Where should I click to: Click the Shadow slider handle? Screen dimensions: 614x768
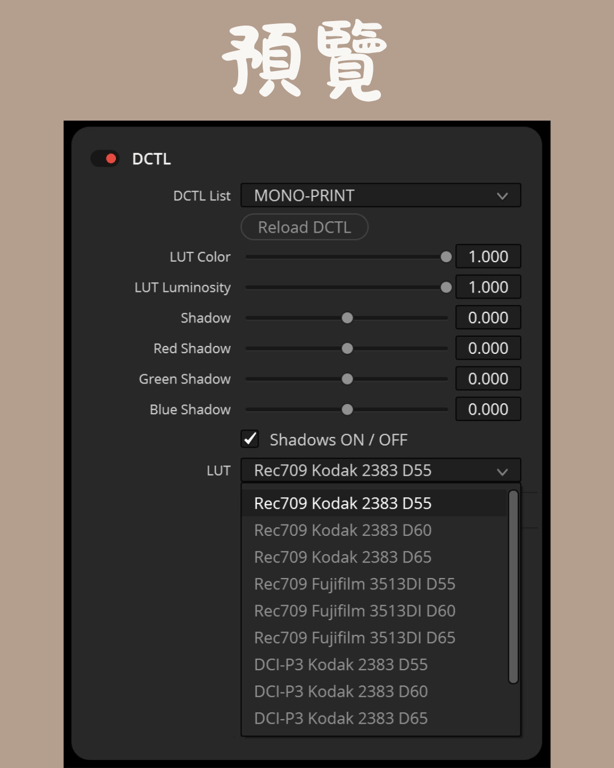coord(347,318)
